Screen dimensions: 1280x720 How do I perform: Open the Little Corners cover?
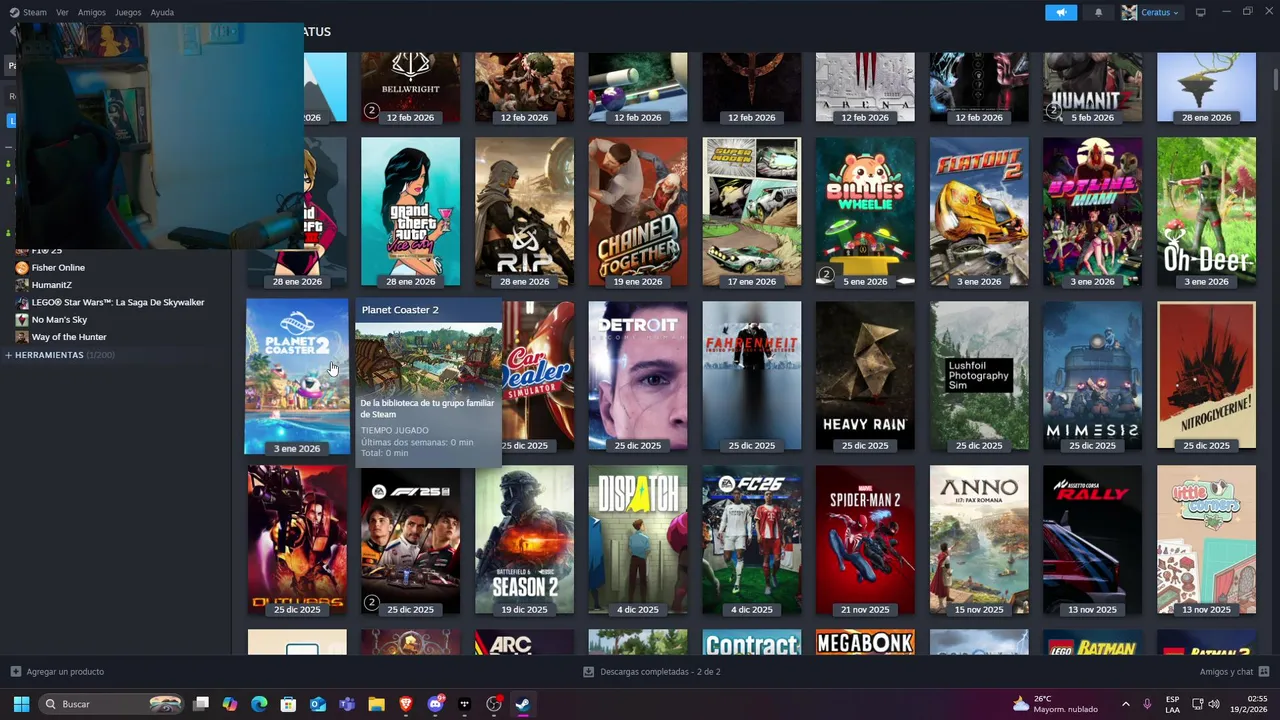pyautogui.click(x=1206, y=539)
